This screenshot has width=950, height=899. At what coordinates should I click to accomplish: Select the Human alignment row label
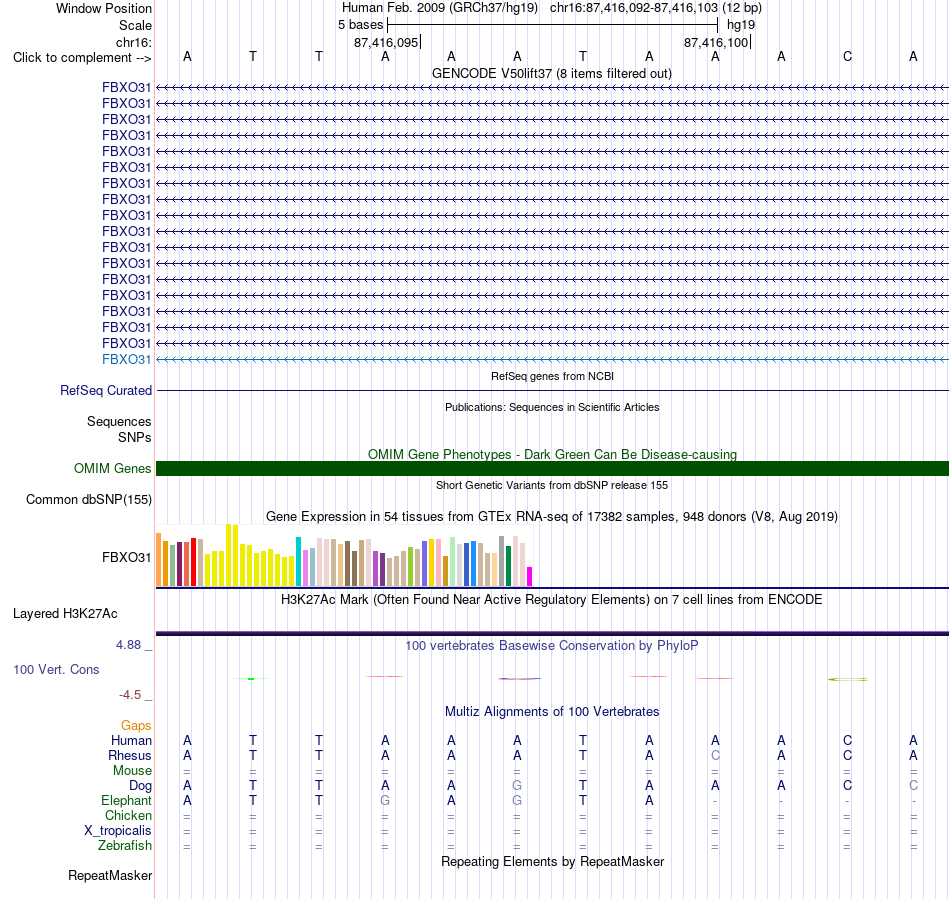131,740
